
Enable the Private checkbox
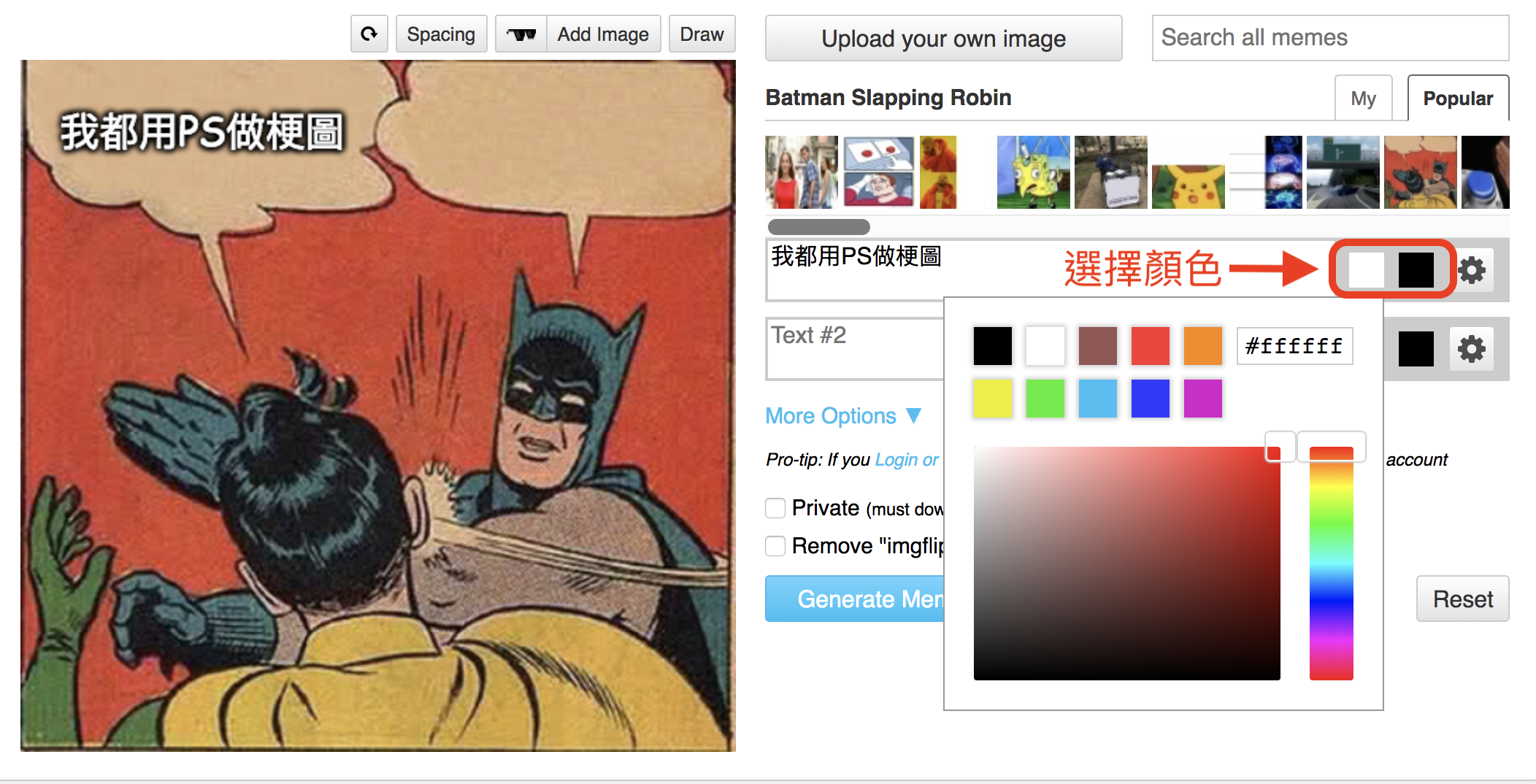pos(775,508)
